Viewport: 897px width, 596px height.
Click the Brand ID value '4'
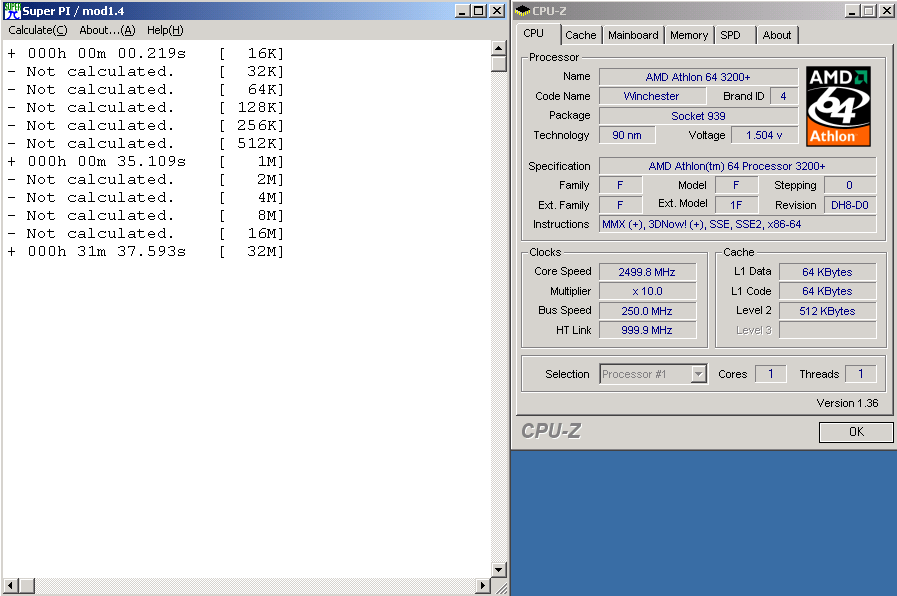[x=783, y=96]
